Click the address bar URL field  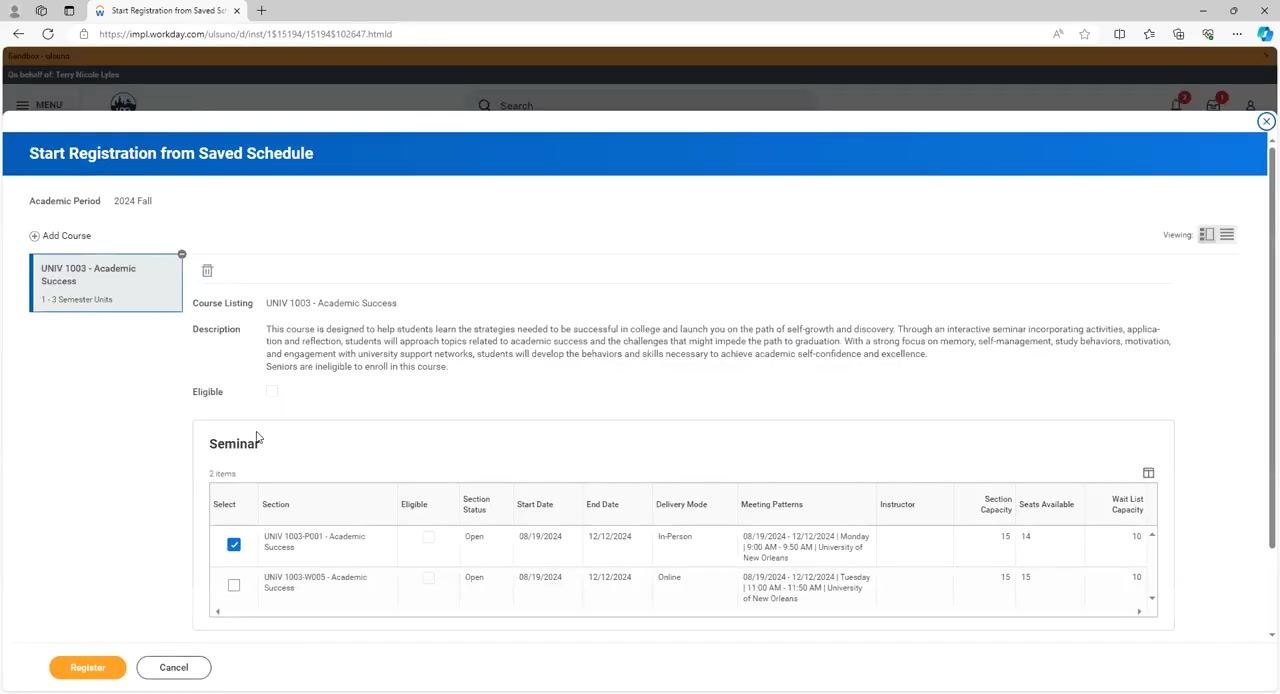560,34
